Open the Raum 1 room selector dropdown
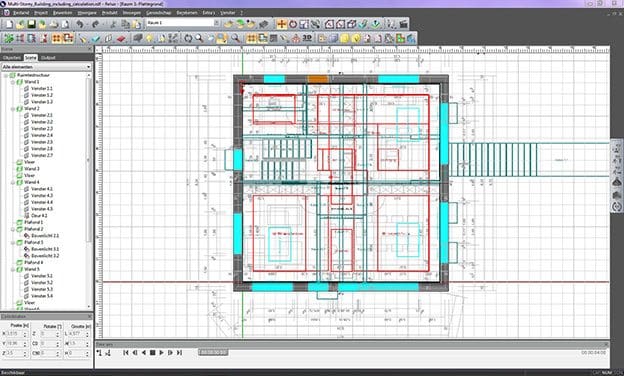 183,23
